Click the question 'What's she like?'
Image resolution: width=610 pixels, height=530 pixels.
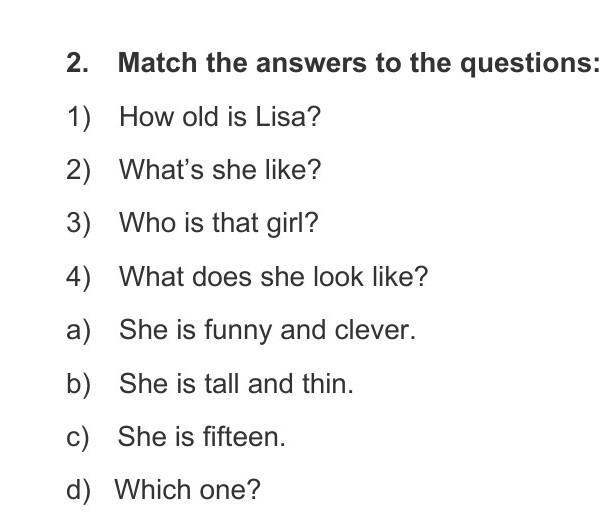pos(219,170)
